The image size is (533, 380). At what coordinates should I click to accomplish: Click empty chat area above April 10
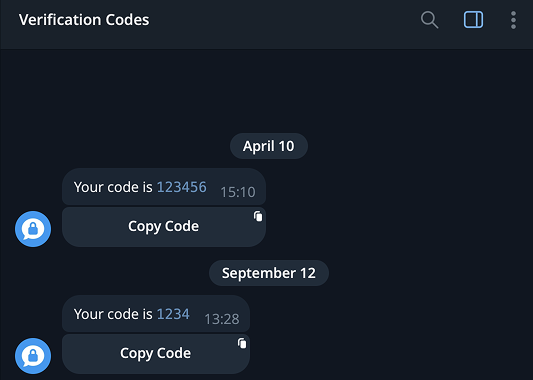coord(266,91)
